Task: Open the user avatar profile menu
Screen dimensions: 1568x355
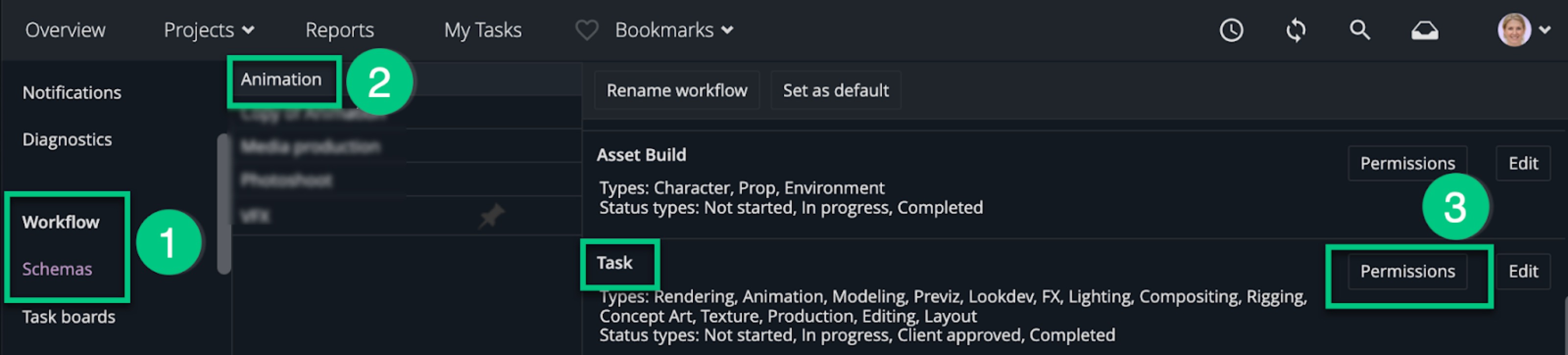Action: (x=1514, y=30)
